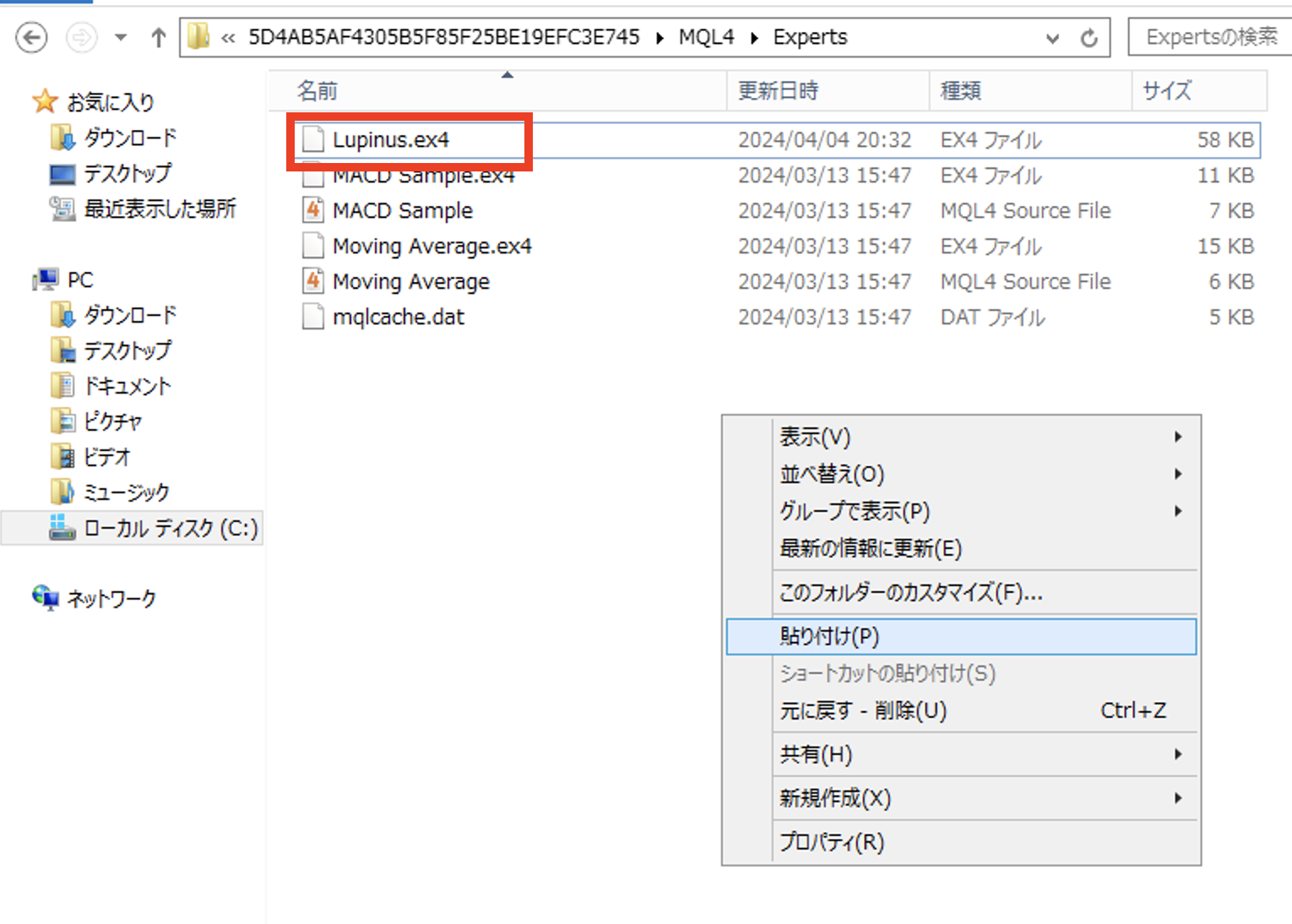Screen dimensions: 1292x924
Task: Click the Lupinus.ex4 file icon
Action: 313,139
